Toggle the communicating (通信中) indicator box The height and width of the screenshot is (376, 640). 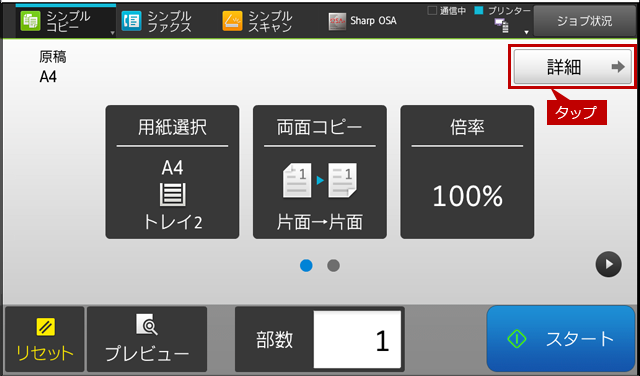(x=432, y=11)
